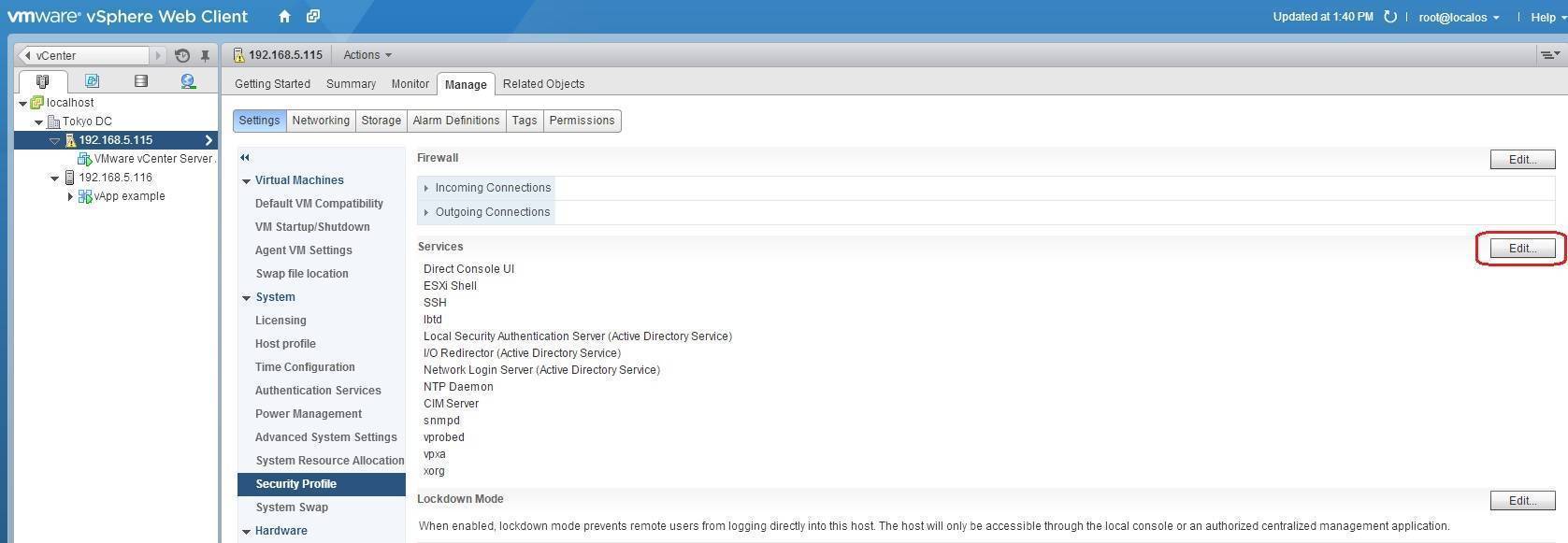1568x543 pixels.
Task: Open the panel options menu icon
Action: (1550, 55)
